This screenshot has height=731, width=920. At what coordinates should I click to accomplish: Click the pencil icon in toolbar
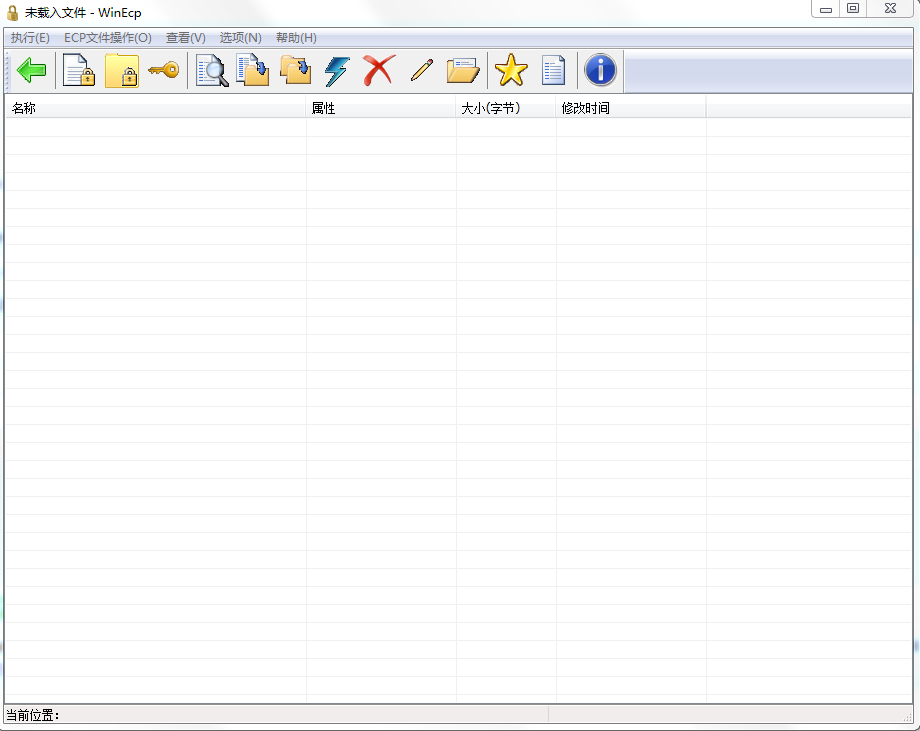point(421,71)
